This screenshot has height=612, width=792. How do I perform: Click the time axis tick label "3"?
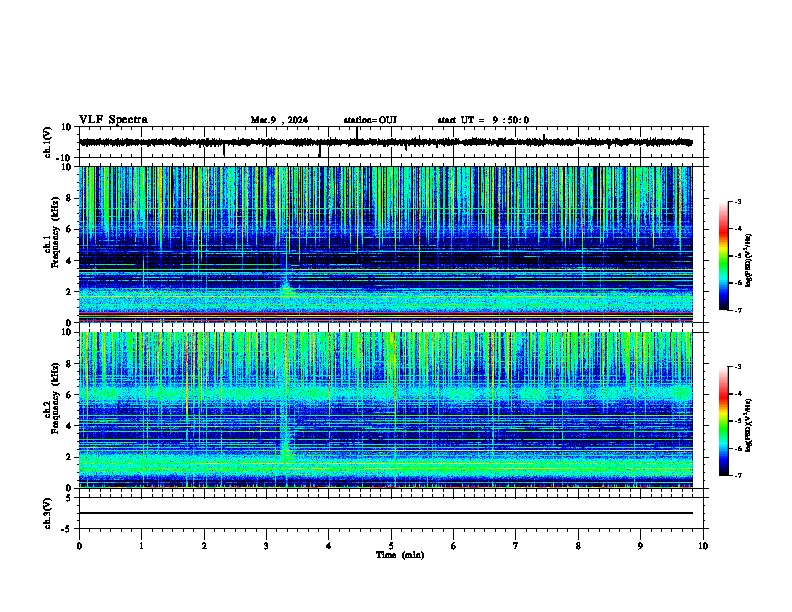click(266, 546)
